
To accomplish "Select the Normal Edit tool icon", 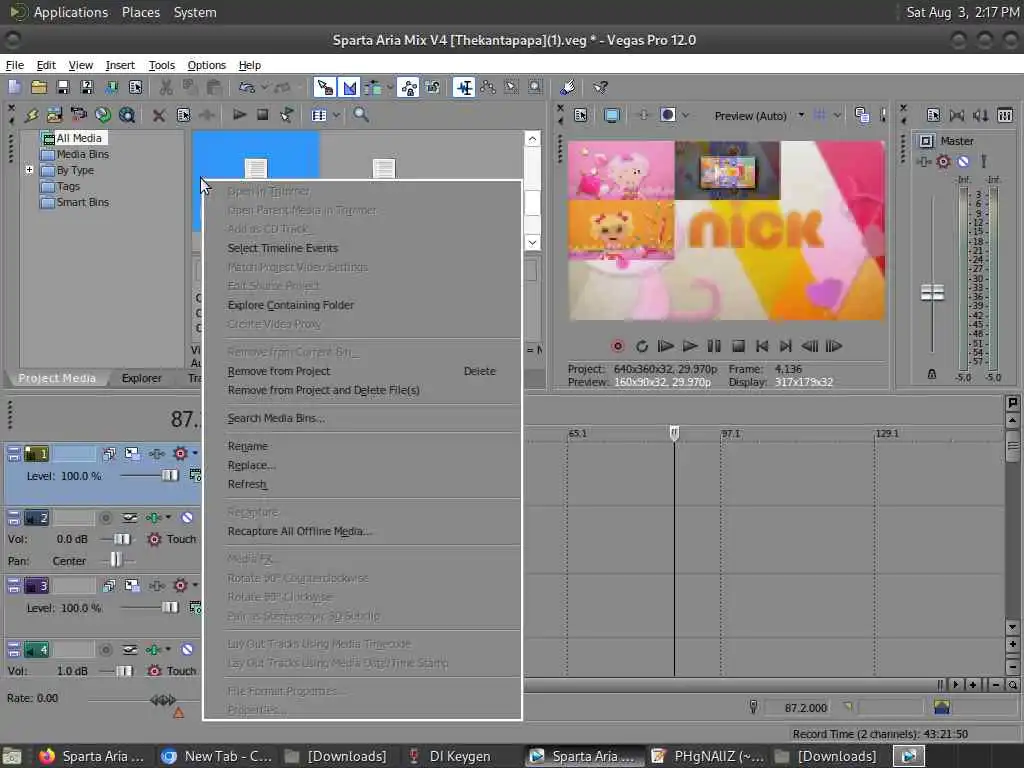I will [464, 87].
